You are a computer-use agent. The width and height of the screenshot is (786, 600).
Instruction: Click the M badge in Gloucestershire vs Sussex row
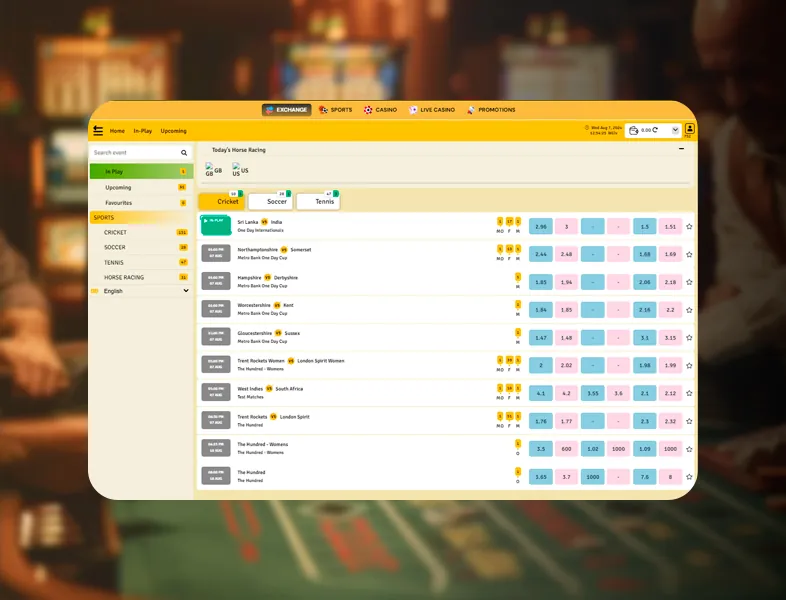518,336
